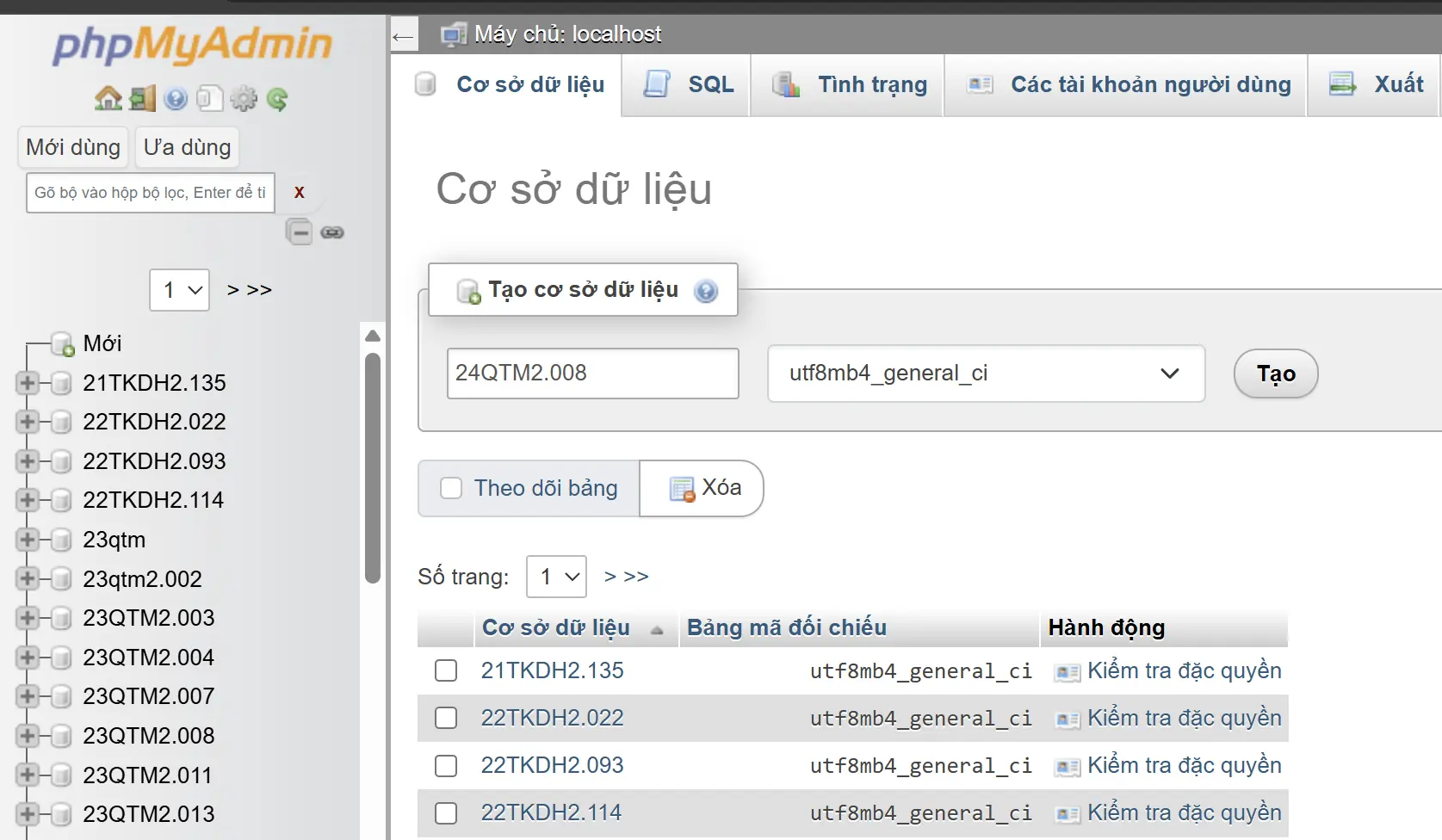The image size is (1442, 840).
Task: Expand the 23QTM2.008 database tree node
Action: 28,735
